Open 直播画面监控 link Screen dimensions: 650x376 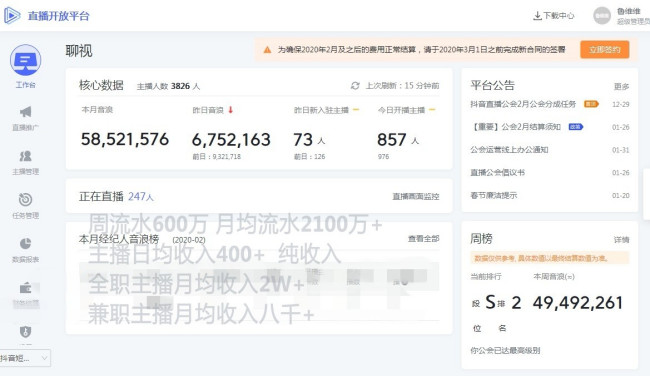pyautogui.click(x=416, y=196)
